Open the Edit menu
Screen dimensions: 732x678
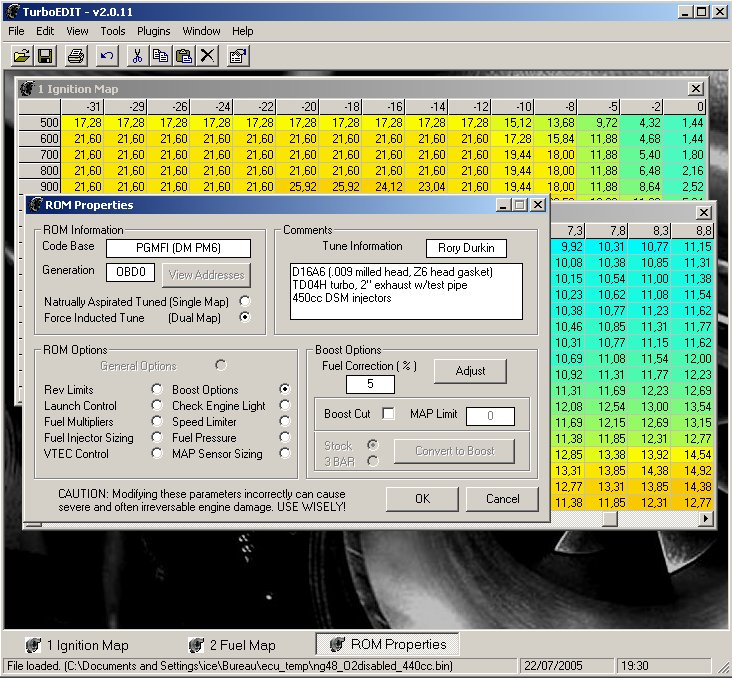click(45, 31)
